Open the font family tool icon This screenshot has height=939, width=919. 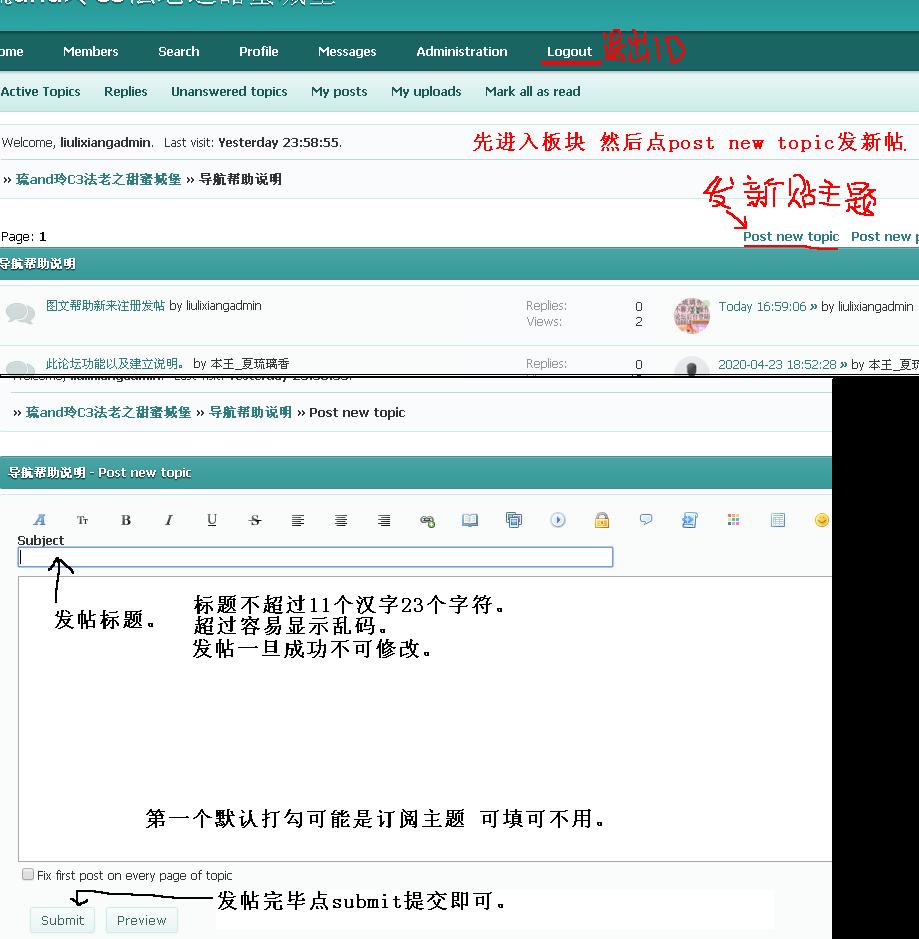click(x=40, y=520)
